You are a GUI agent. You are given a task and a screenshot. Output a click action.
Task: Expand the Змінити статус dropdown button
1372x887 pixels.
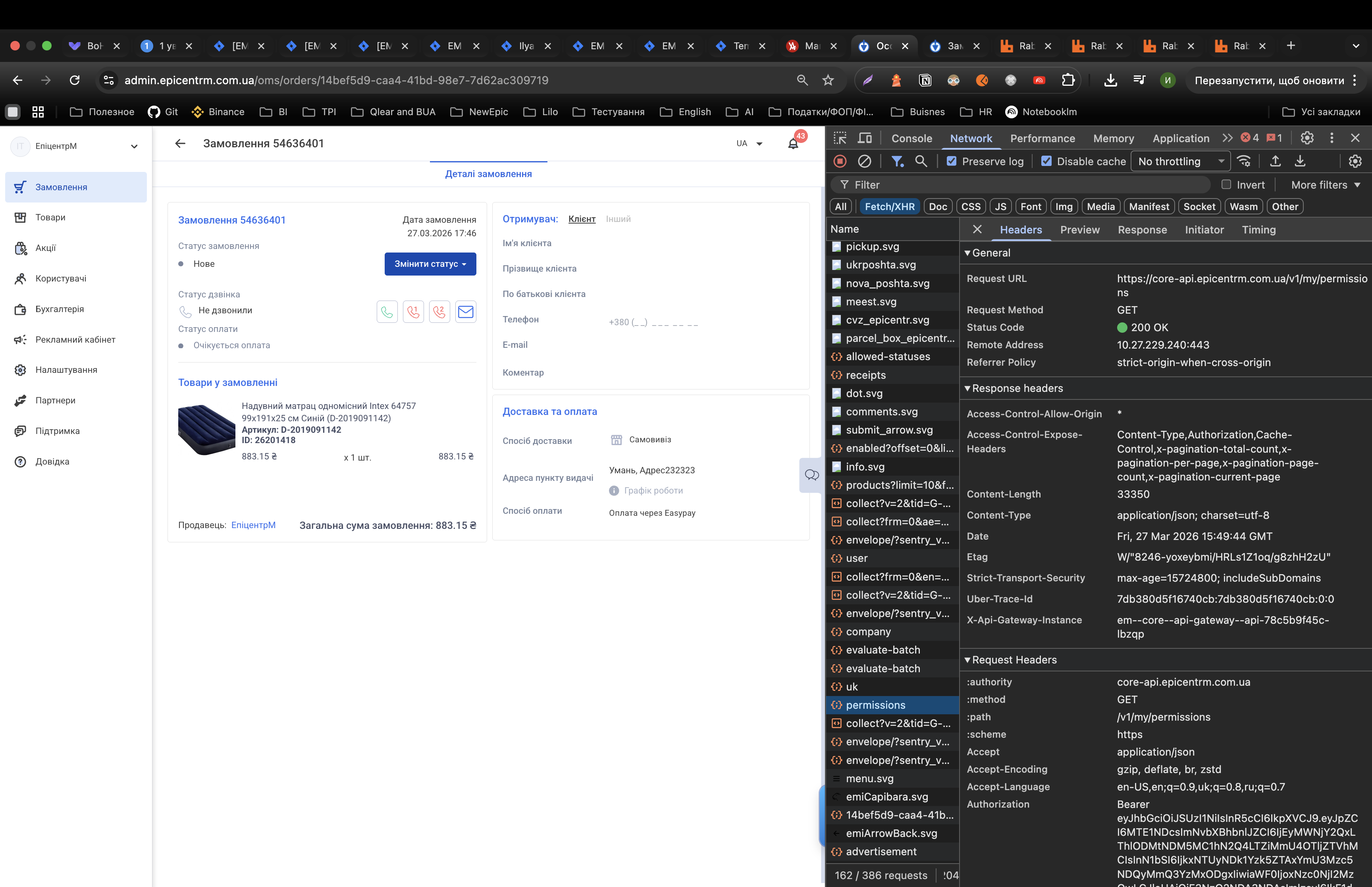coord(430,264)
